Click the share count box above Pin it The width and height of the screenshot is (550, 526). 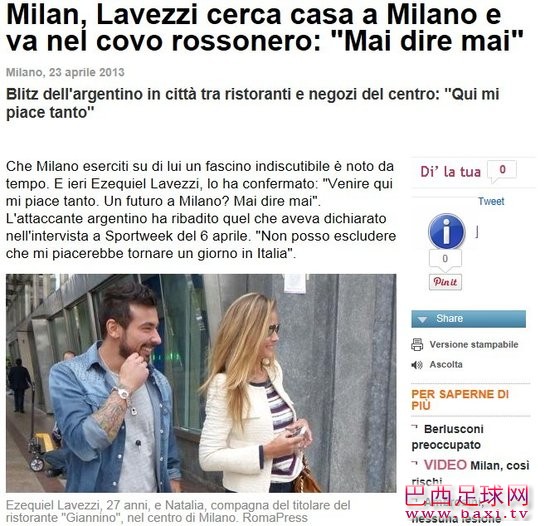point(445,259)
